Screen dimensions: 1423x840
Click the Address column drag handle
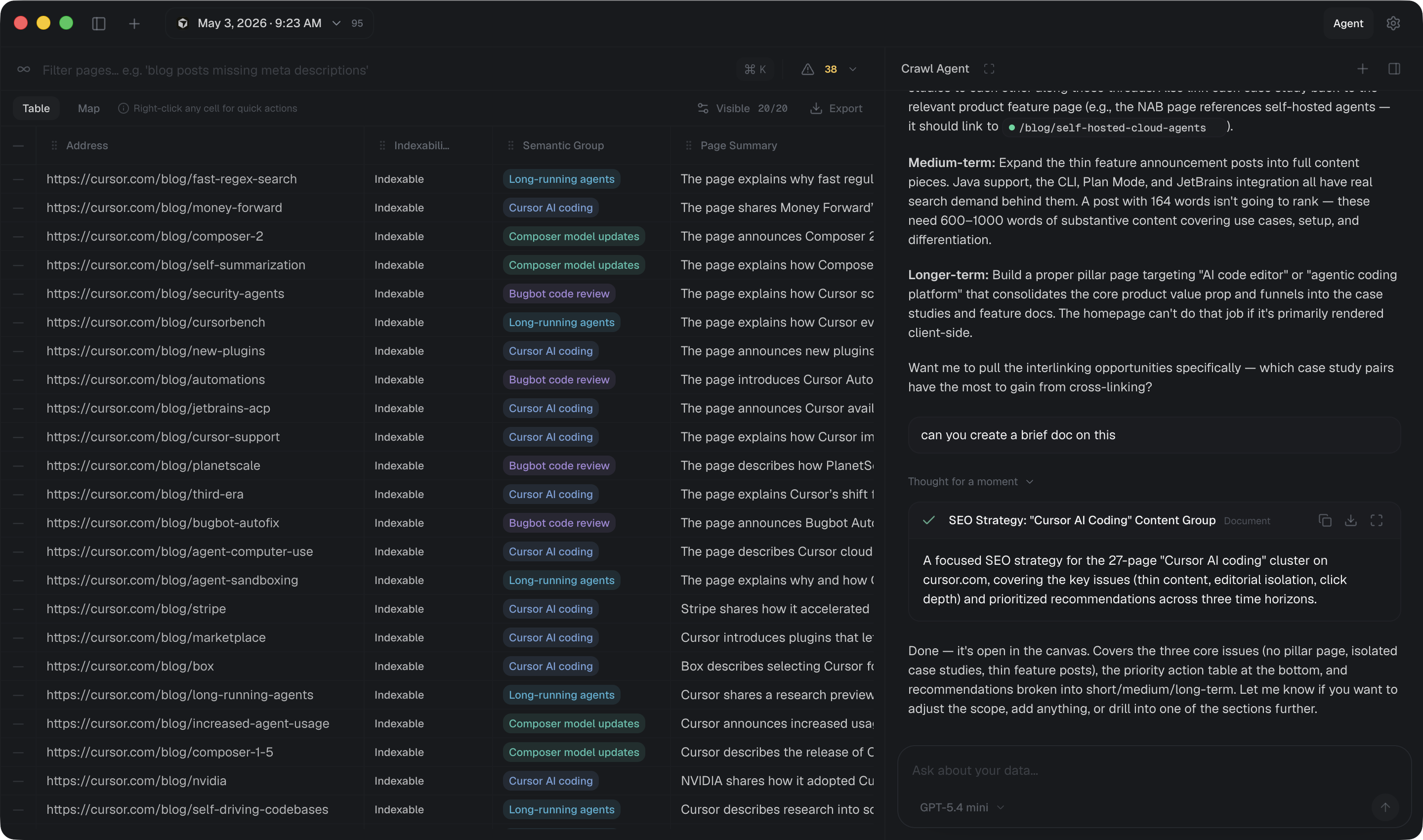54,145
